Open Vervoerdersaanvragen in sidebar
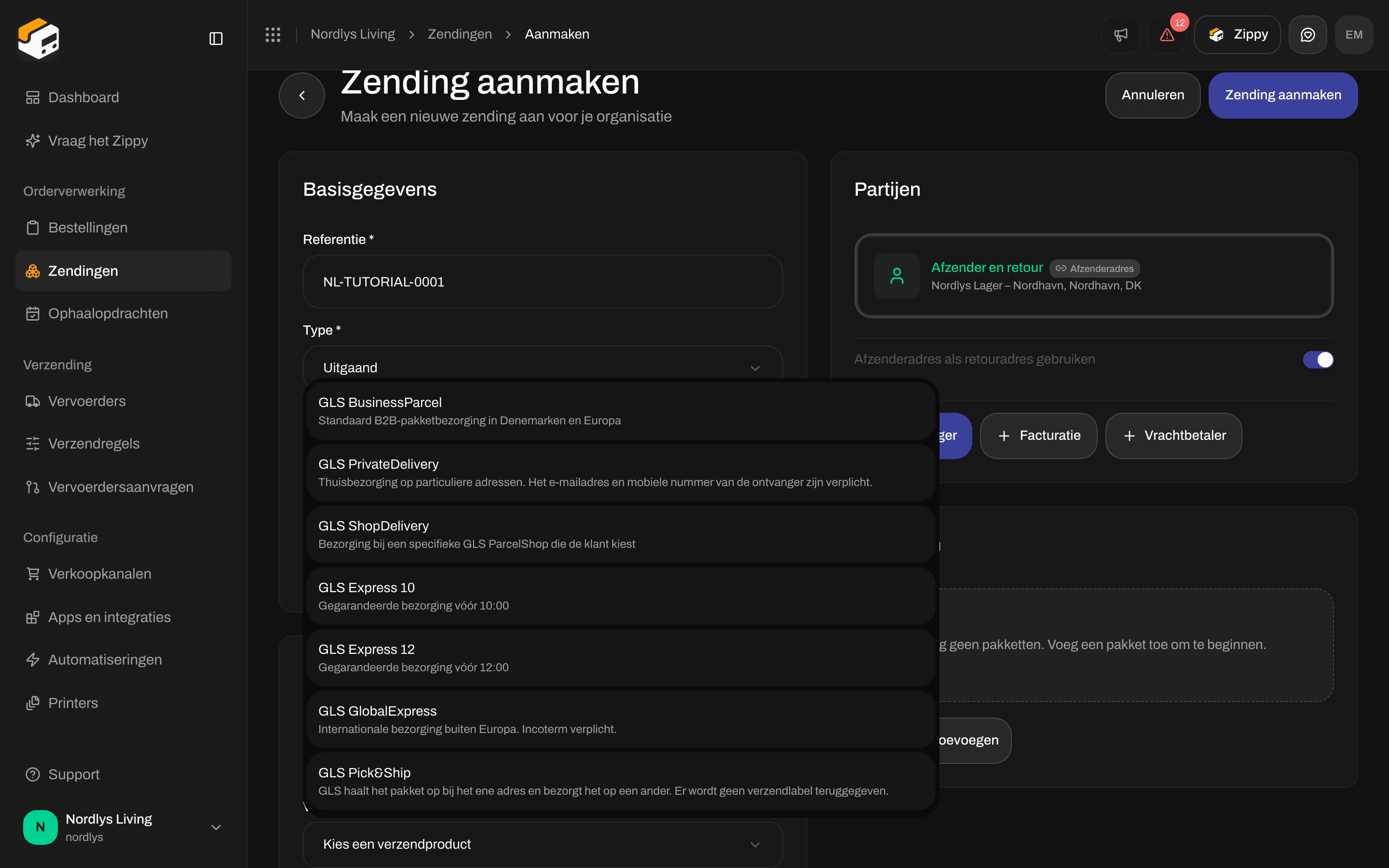Image resolution: width=1389 pixels, height=868 pixels. pos(123,487)
